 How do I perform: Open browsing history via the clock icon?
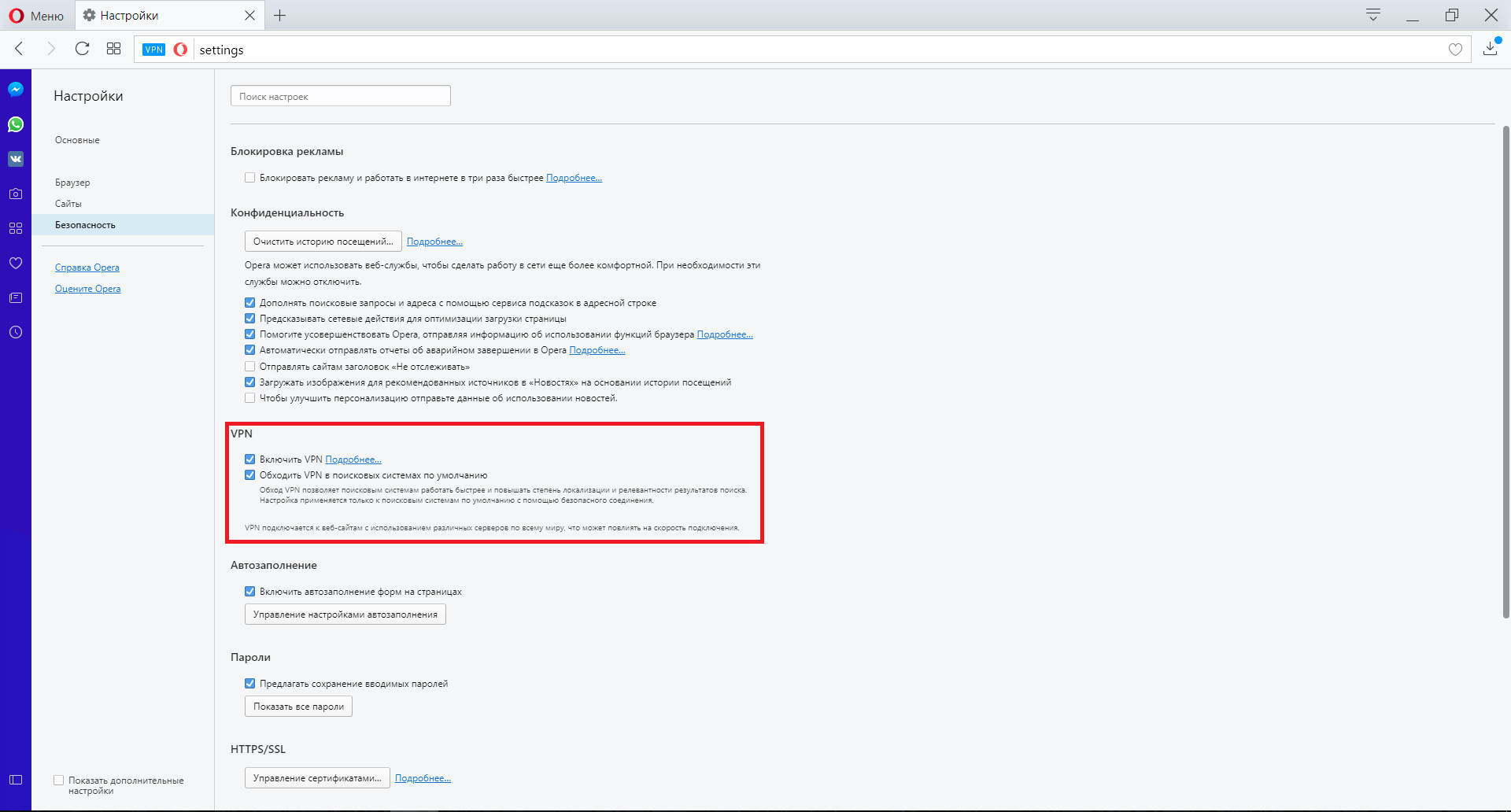click(15, 332)
